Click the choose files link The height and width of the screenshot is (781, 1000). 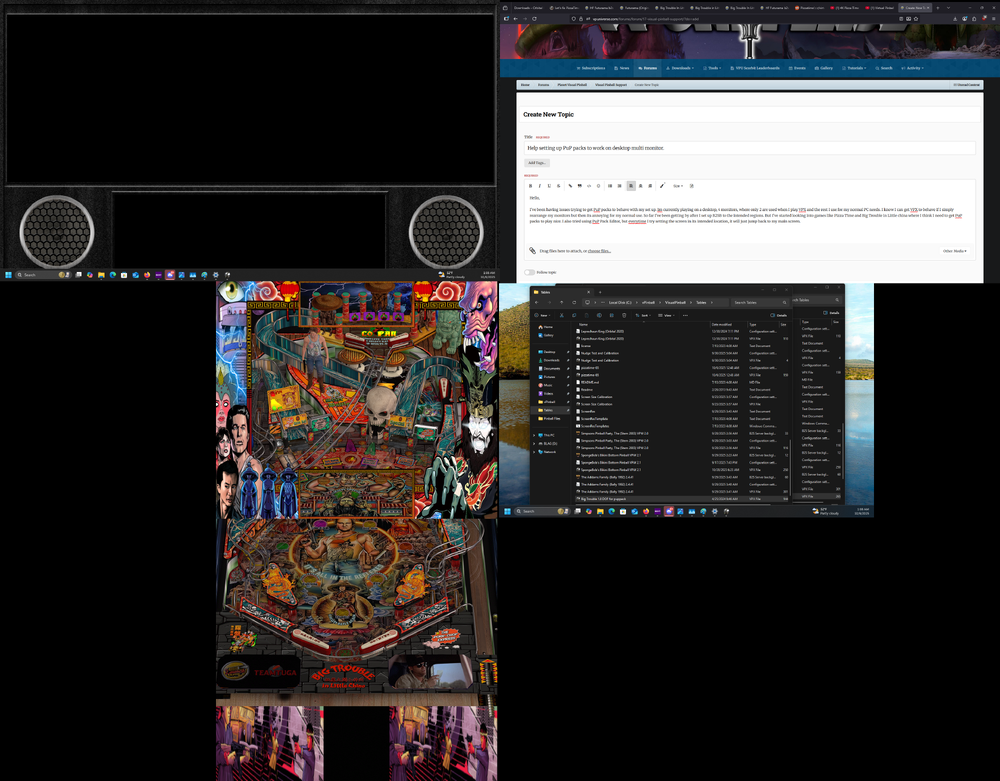(x=599, y=251)
